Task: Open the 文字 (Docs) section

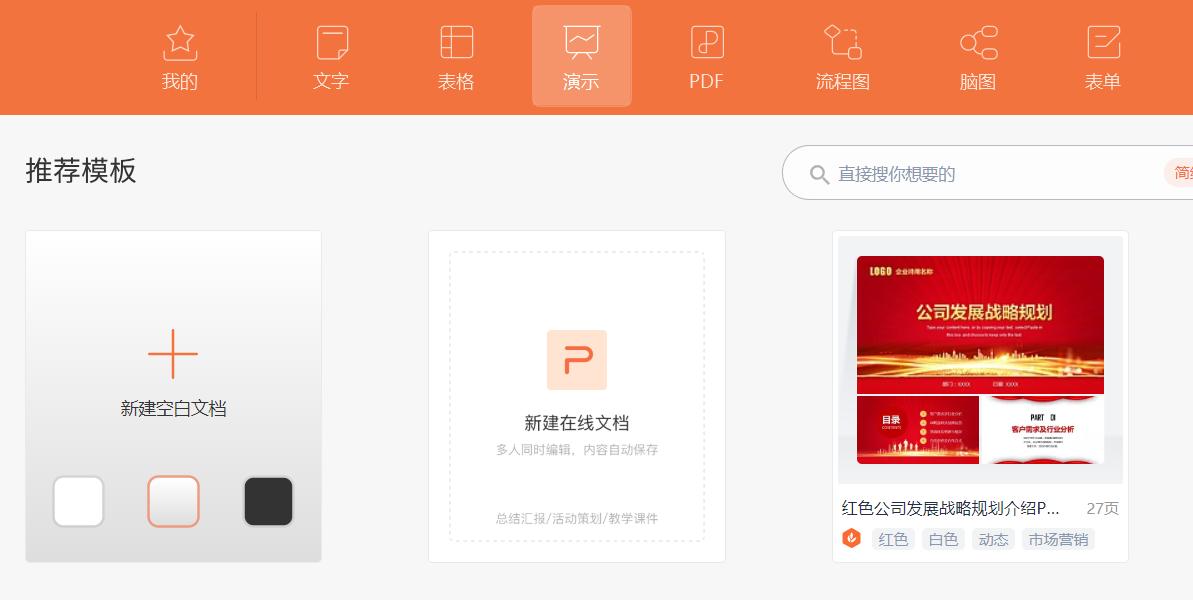Action: tap(331, 55)
